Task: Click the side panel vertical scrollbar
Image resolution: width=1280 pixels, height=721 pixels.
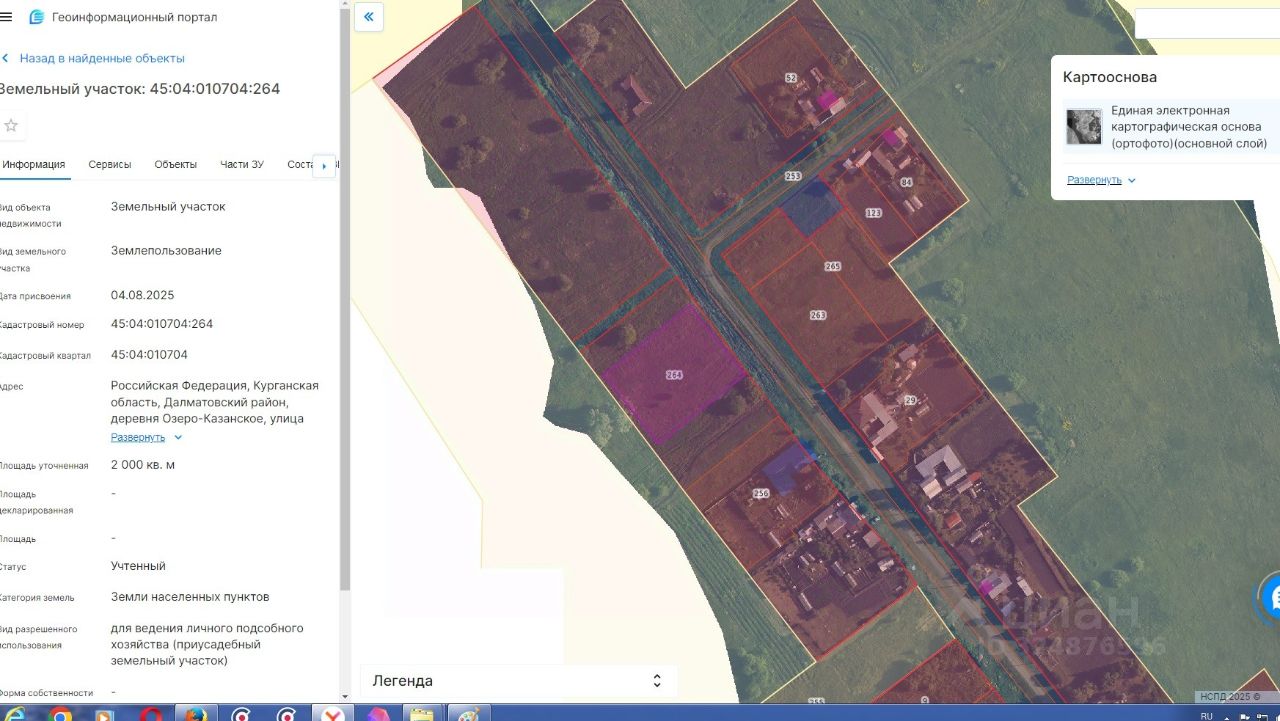Action: click(345, 300)
